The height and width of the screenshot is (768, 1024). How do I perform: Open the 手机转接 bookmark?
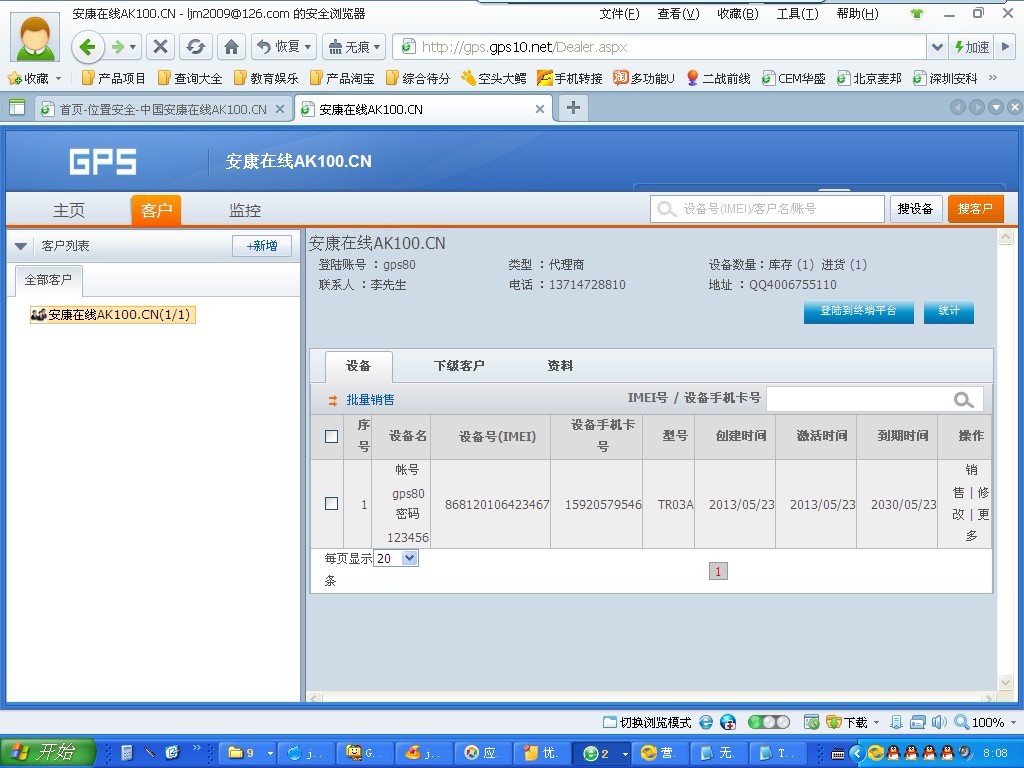(x=569, y=78)
